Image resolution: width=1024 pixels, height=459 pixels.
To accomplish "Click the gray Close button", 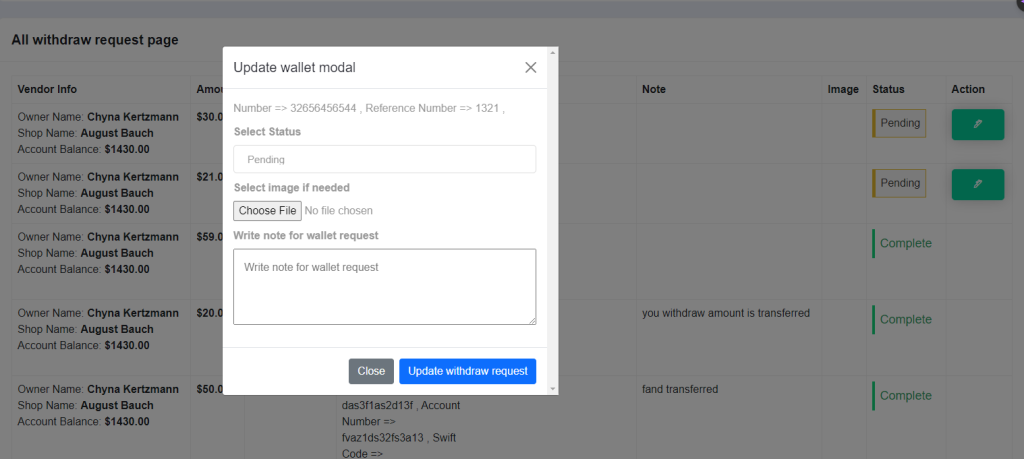I will point(371,371).
